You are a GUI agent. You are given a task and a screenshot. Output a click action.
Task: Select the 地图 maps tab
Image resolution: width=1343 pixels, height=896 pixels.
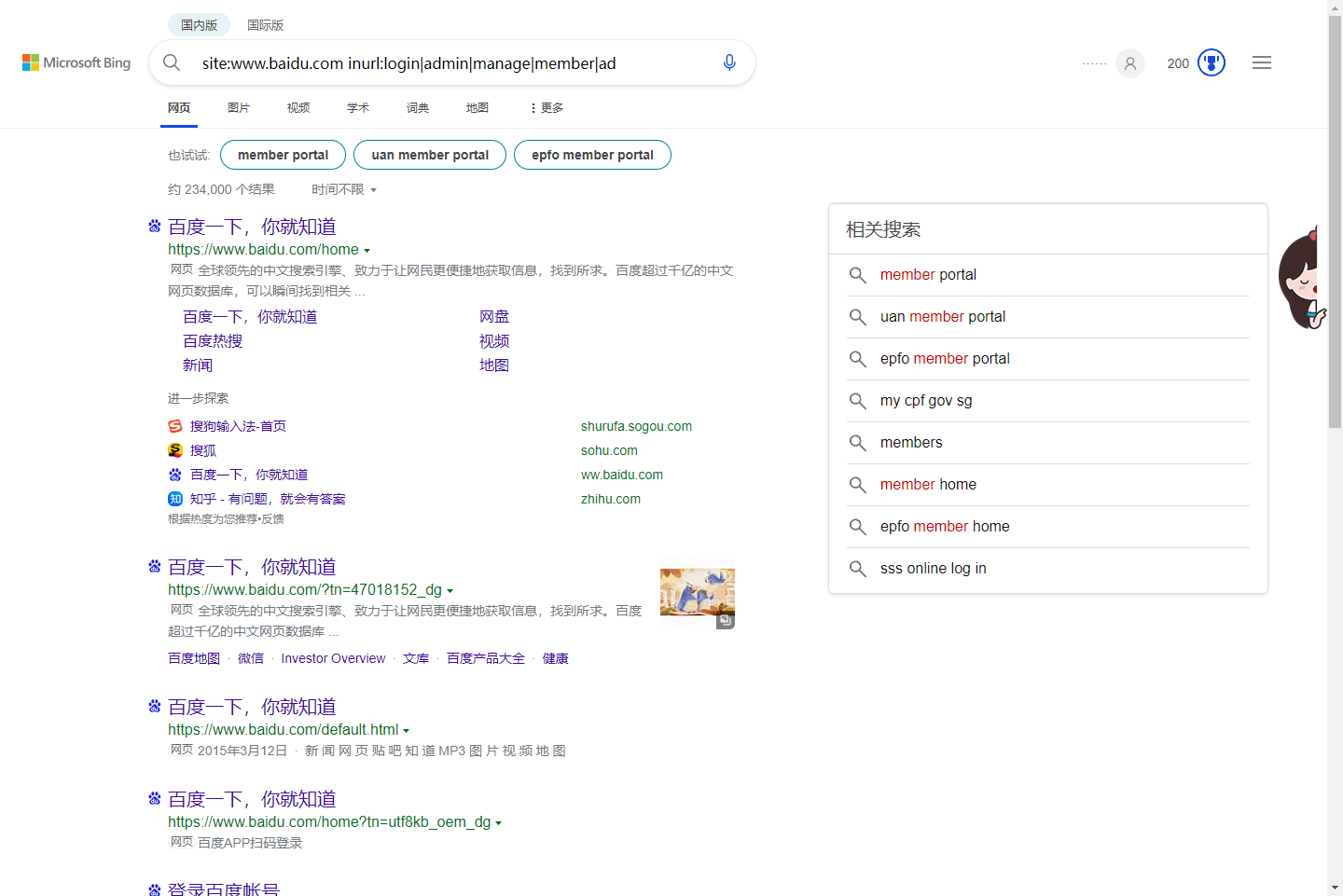click(x=478, y=108)
